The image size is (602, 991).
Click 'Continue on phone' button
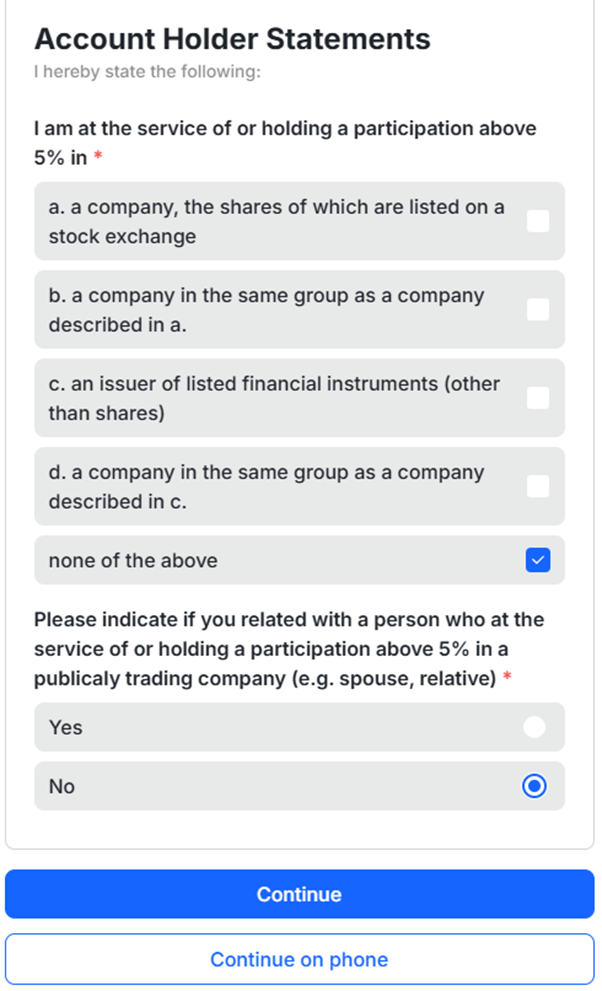(299, 959)
